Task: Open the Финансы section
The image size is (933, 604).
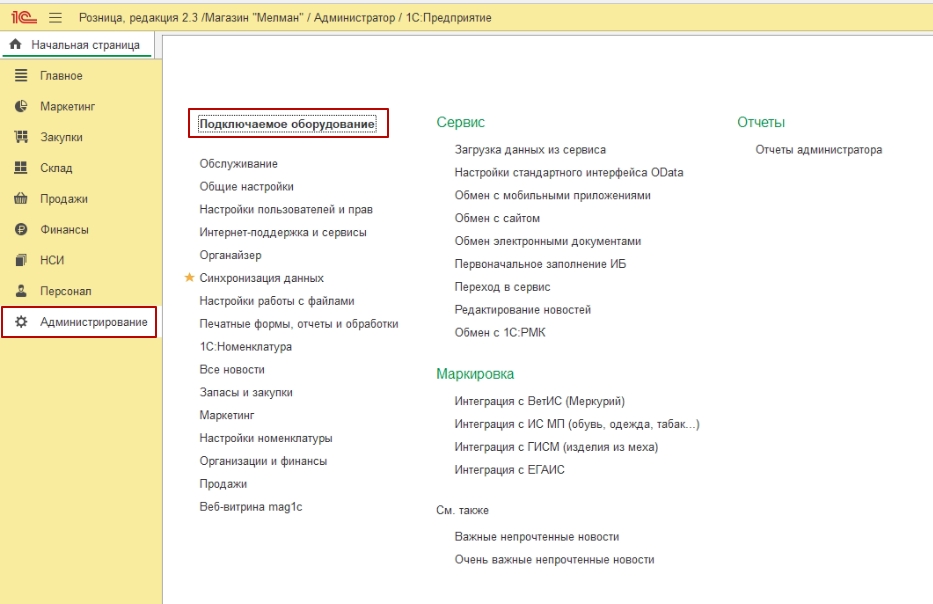Action: 64,230
